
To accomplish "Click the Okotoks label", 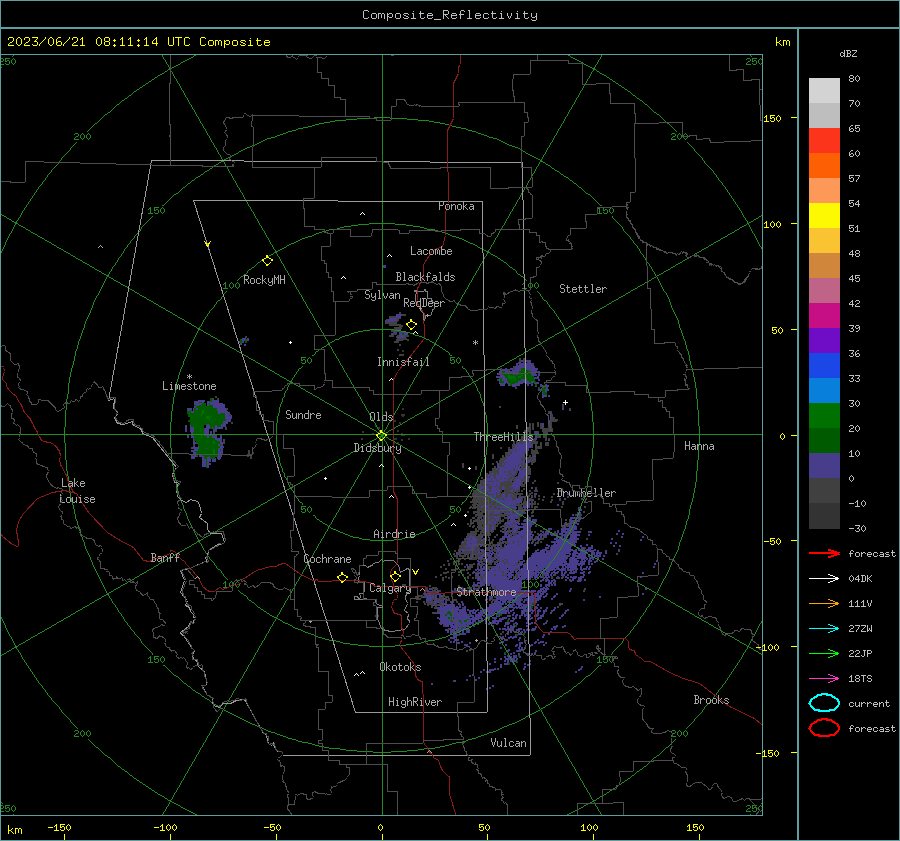I will (400, 667).
